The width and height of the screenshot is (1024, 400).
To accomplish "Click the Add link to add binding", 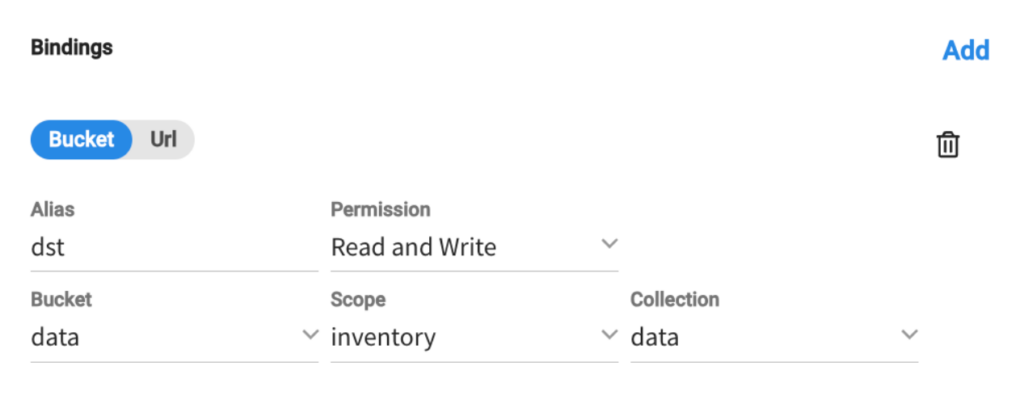I will (966, 50).
